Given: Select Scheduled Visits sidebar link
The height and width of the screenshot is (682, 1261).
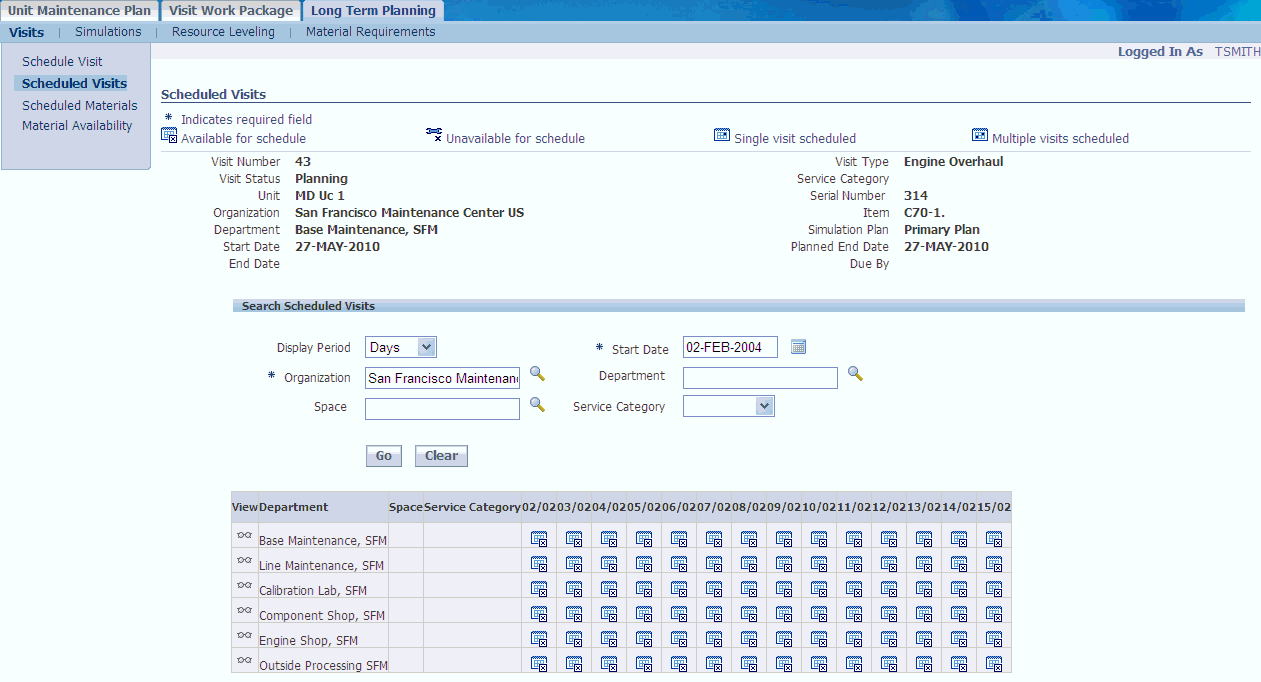Looking at the screenshot, I should pos(74,84).
